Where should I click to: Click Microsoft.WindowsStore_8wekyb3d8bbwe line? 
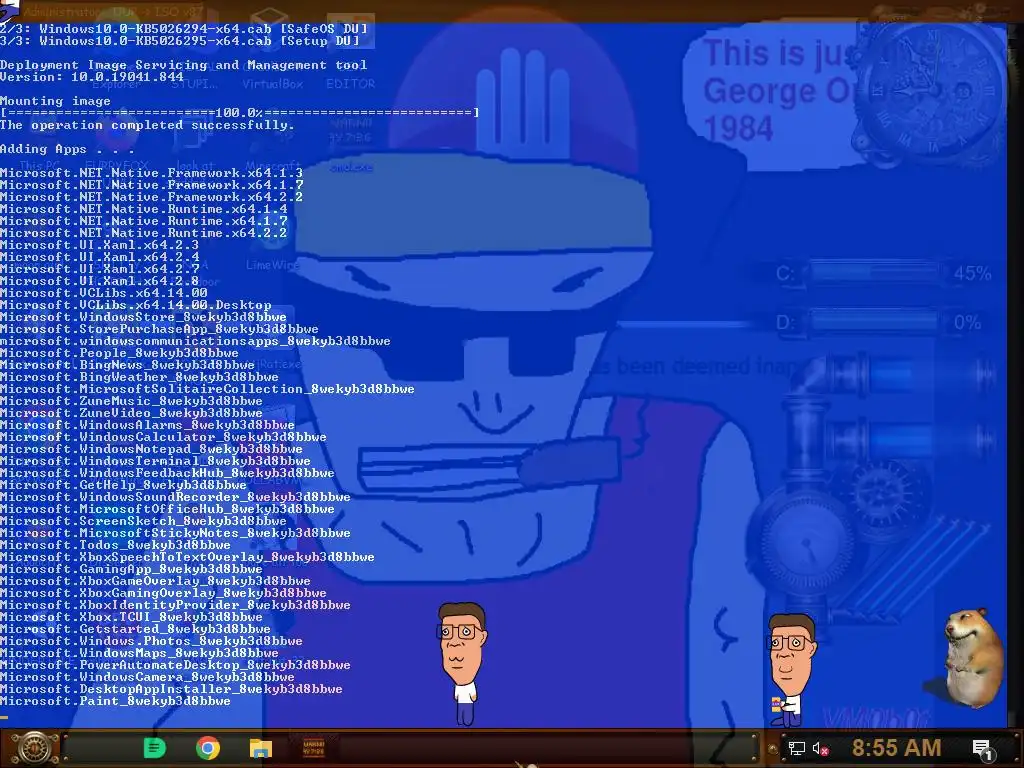[143, 317]
